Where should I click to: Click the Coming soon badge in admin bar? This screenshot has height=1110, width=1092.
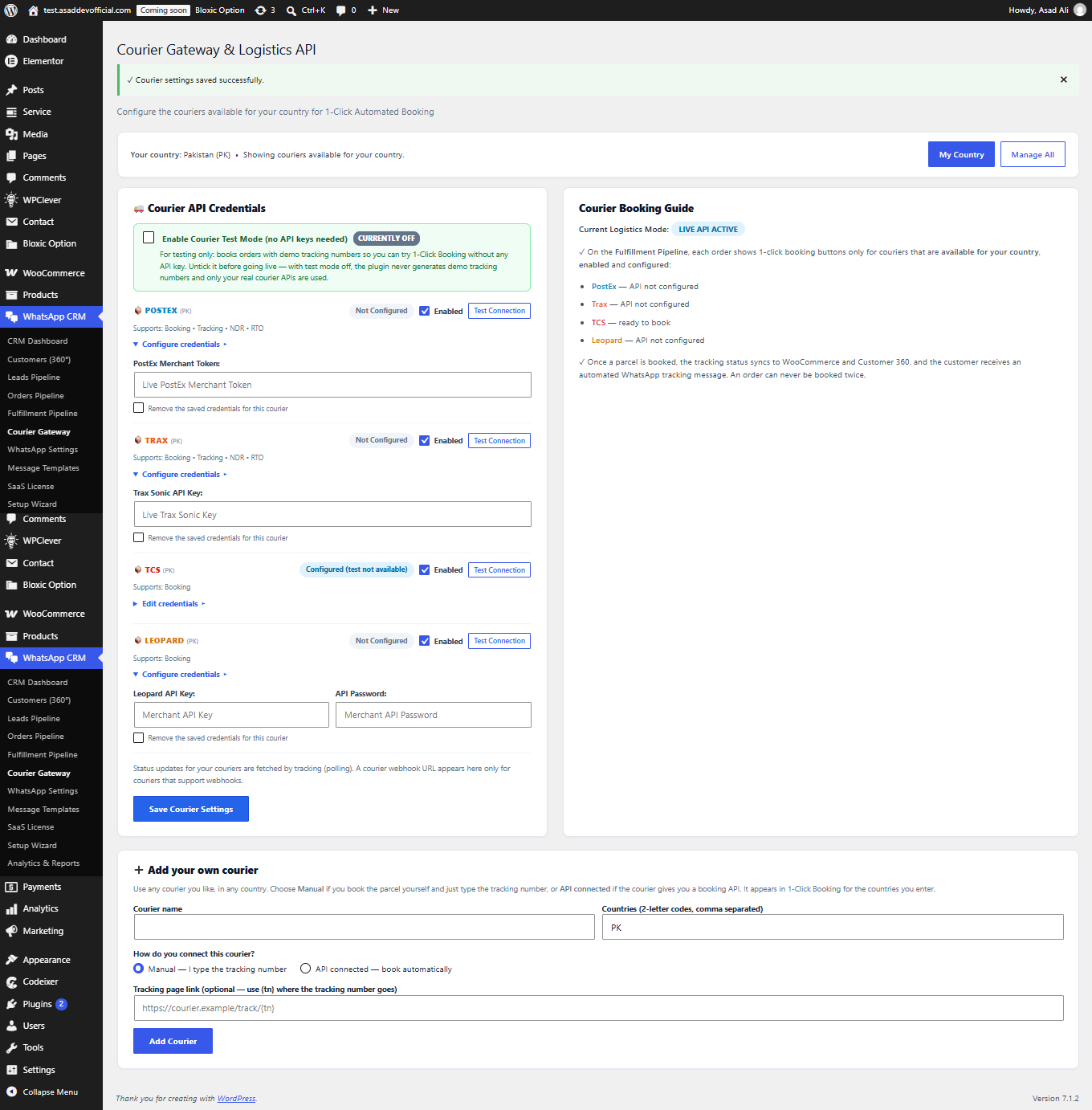163,10
